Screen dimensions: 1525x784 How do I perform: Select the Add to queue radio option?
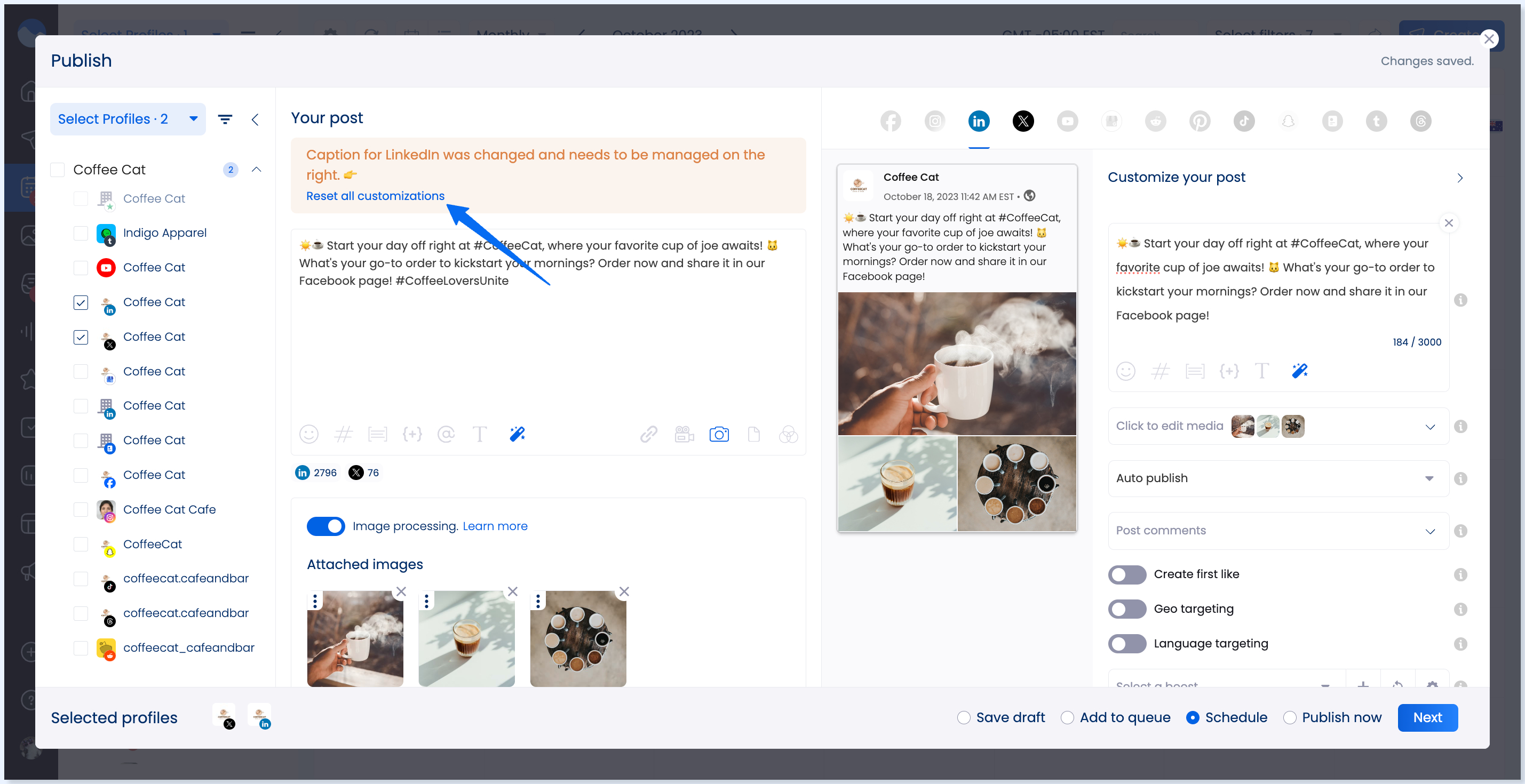click(x=1067, y=718)
